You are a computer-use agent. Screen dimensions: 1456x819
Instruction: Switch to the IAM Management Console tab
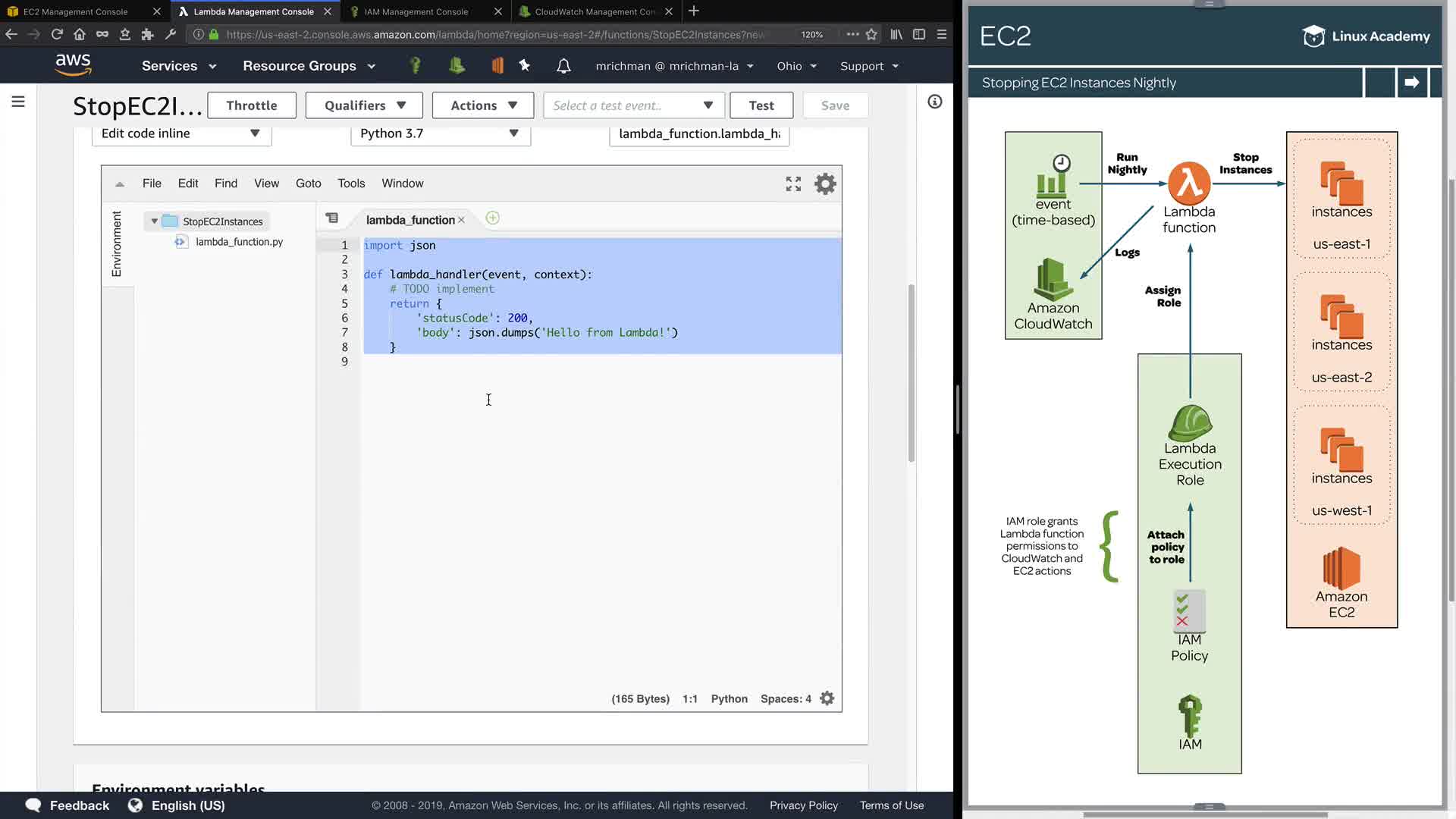click(x=416, y=11)
